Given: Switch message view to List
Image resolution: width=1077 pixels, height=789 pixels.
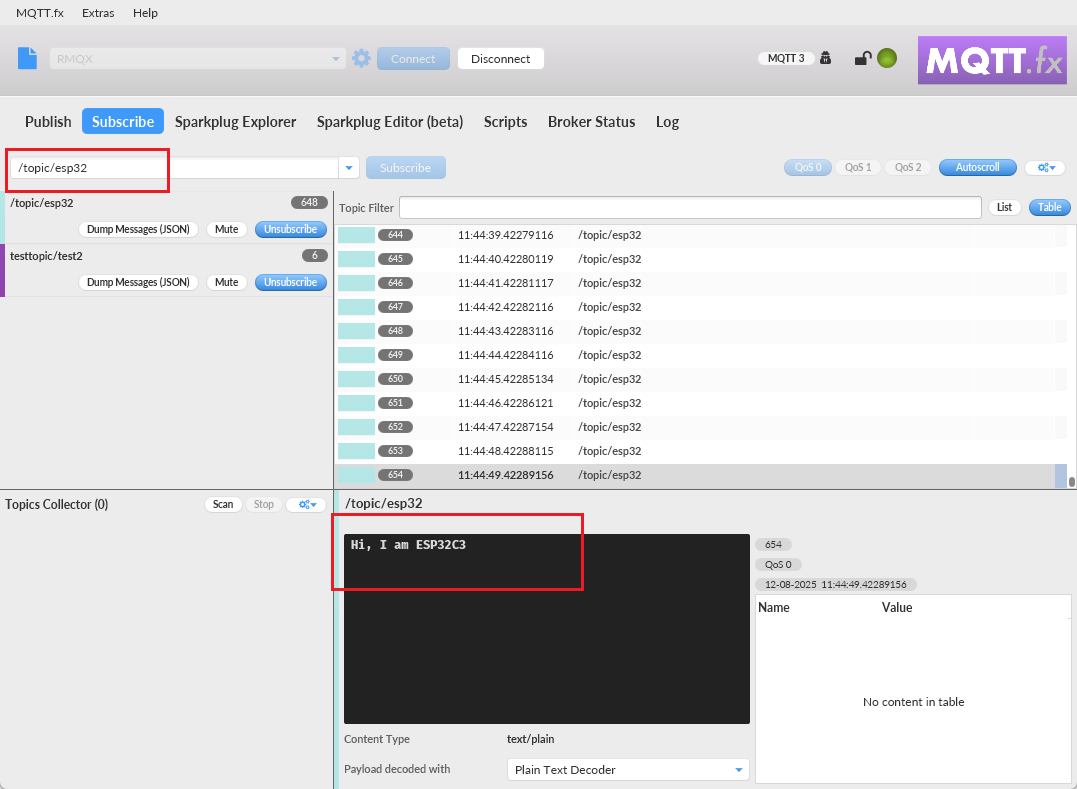Looking at the screenshot, I should 1004,207.
